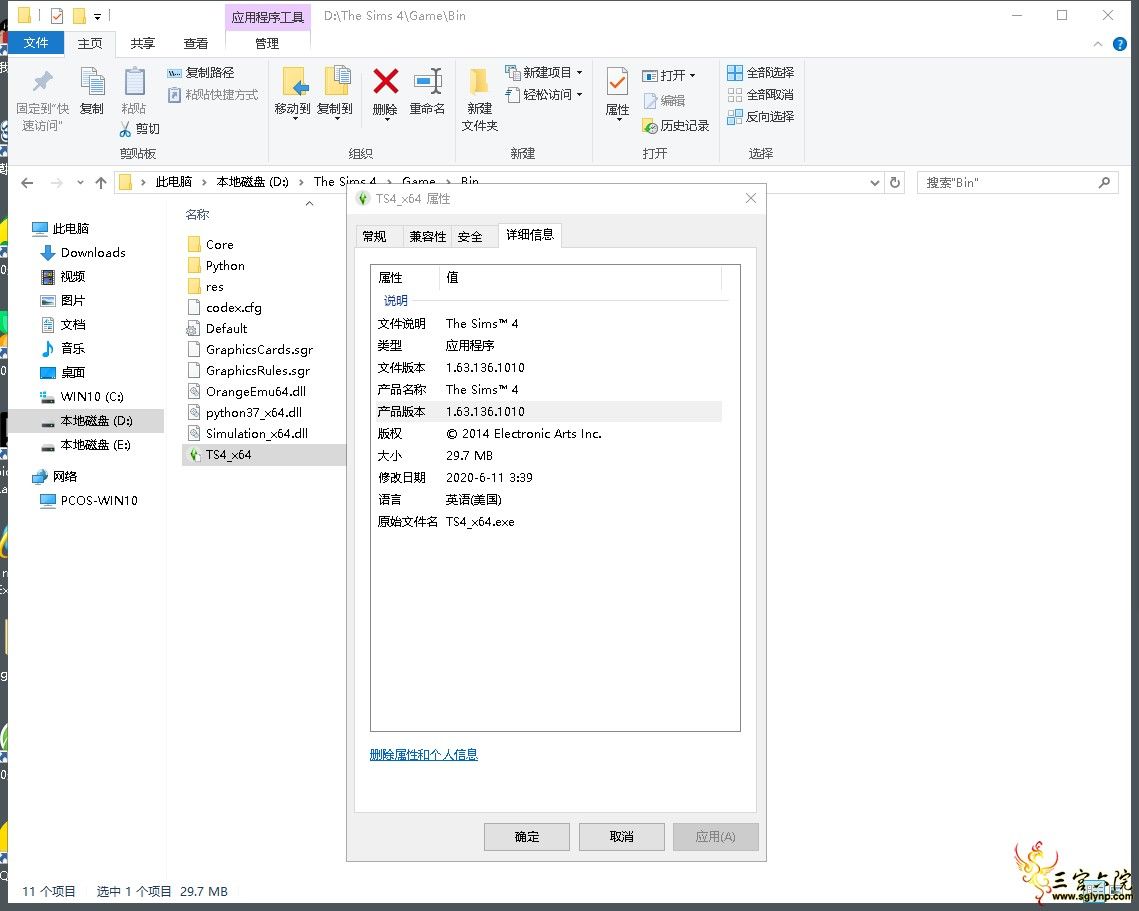Screen dimensions: 1139x911
Task: Select the File version (文件版本) row
Action: [x=548, y=368]
